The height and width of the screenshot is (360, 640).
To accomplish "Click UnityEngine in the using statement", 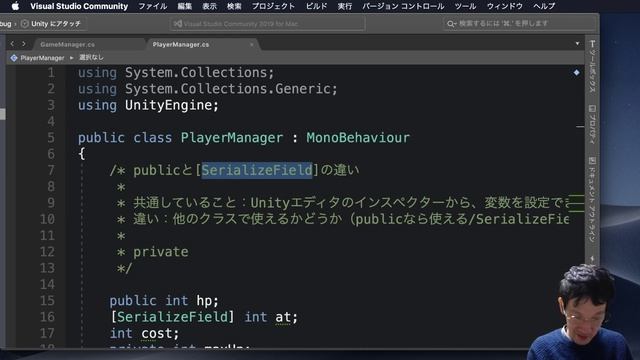I will click(x=168, y=105).
